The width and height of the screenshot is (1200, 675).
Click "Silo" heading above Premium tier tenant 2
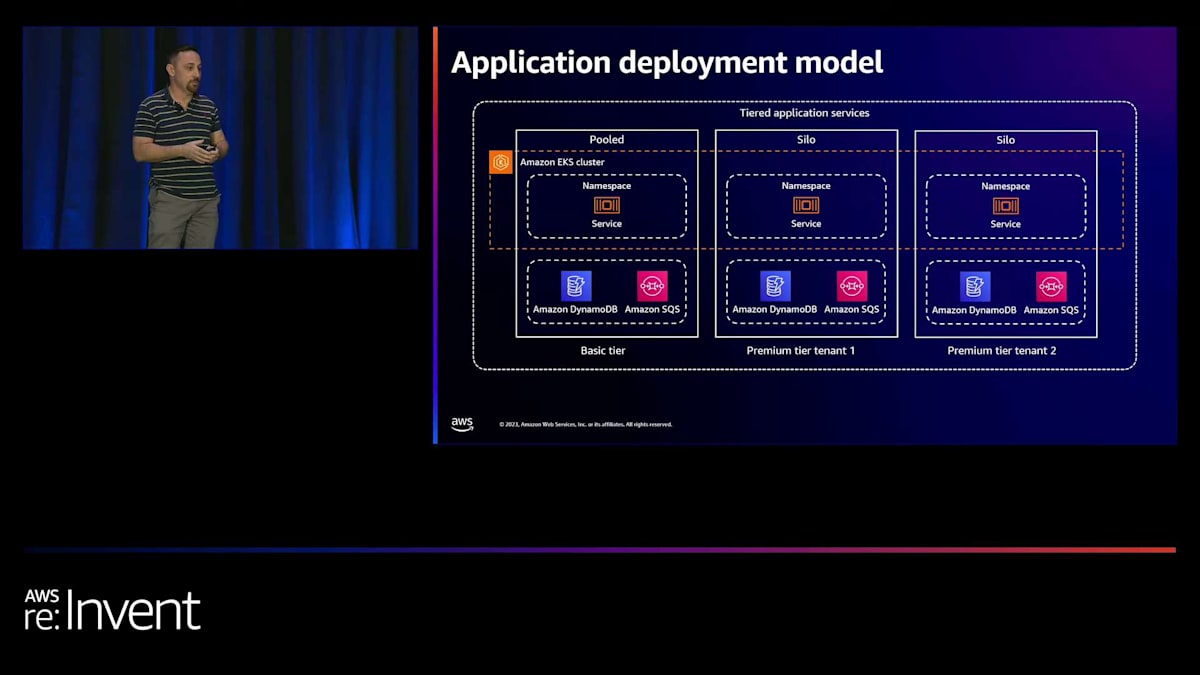click(x=1006, y=140)
